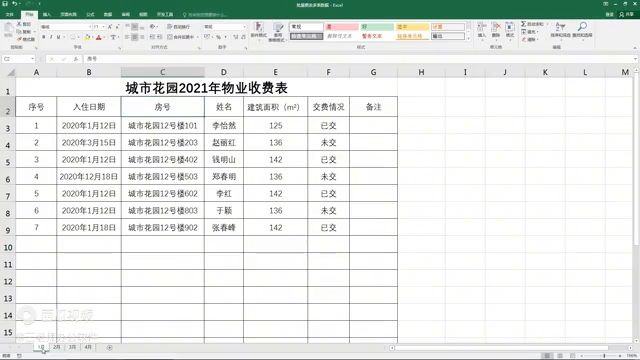The height and width of the screenshot is (360, 640).
Task: Click the decrease decimal icon
Action: pyautogui.click(x=243, y=37)
